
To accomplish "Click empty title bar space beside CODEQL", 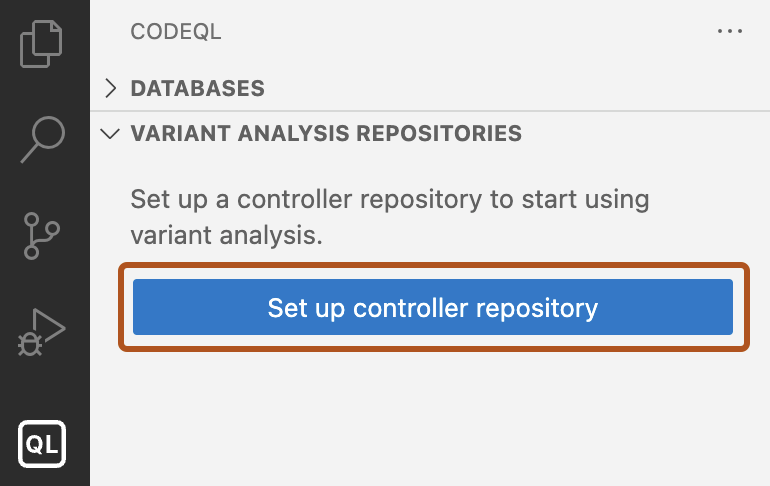I will coord(450,32).
